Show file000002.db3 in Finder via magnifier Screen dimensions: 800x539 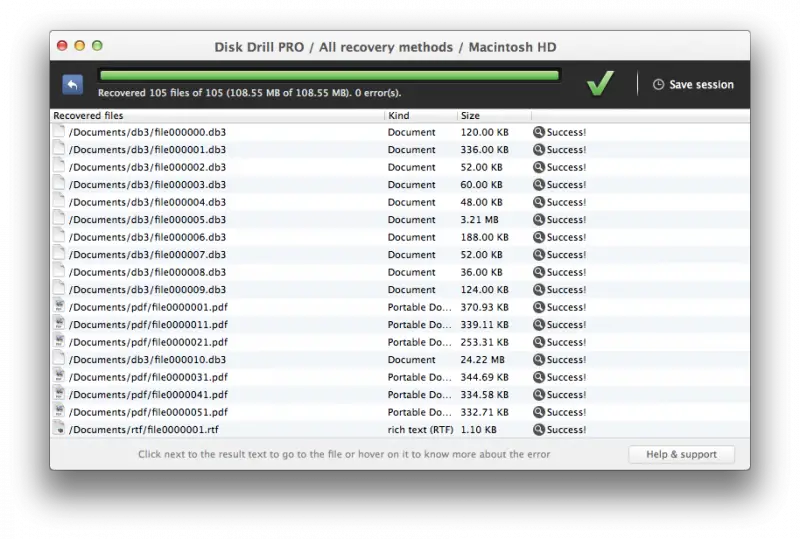[x=538, y=167]
